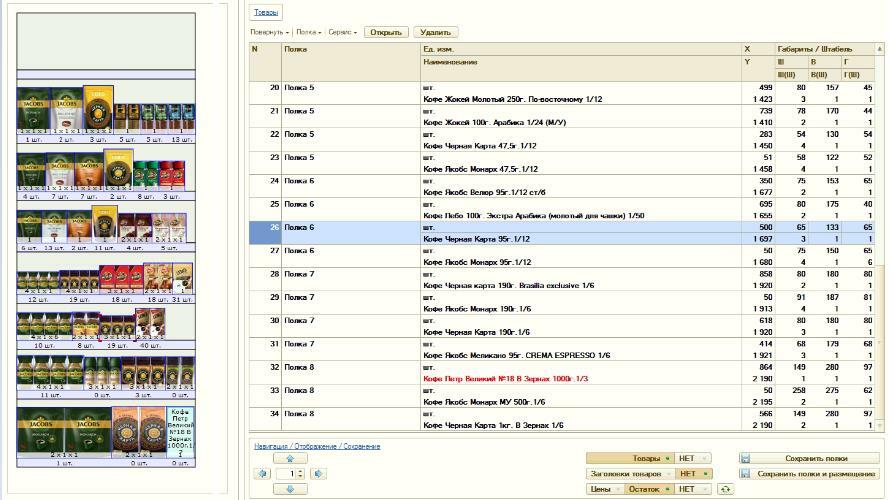The image size is (894, 500).
Task: Click the green refresh icon near Остаток
Action: pos(725,489)
